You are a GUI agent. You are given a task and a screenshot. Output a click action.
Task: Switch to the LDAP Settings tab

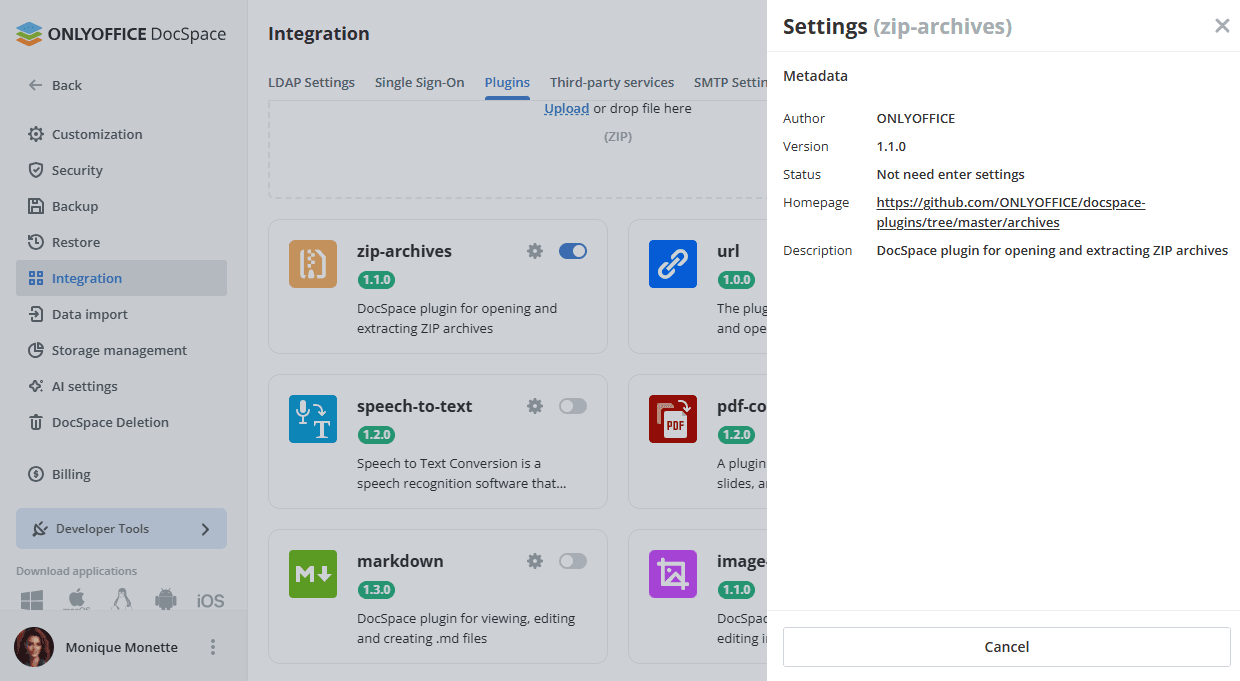[311, 82]
